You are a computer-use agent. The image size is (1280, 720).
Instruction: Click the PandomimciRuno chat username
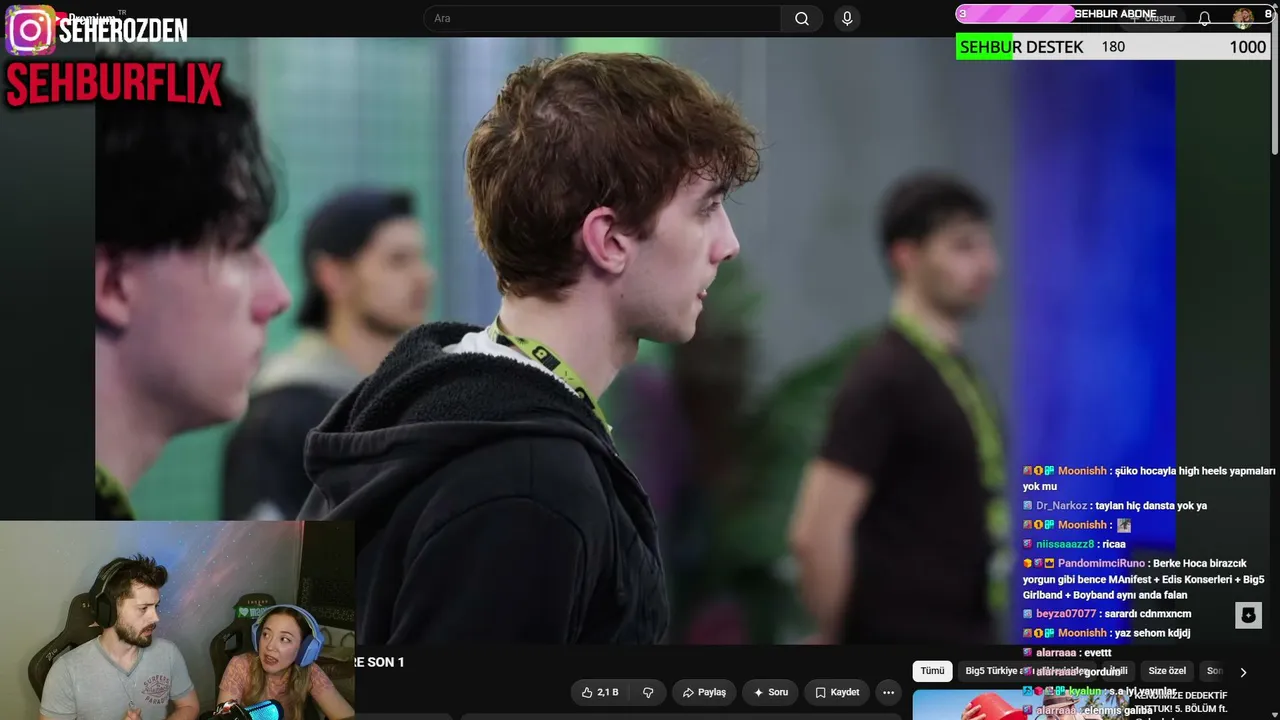point(1101,563)
